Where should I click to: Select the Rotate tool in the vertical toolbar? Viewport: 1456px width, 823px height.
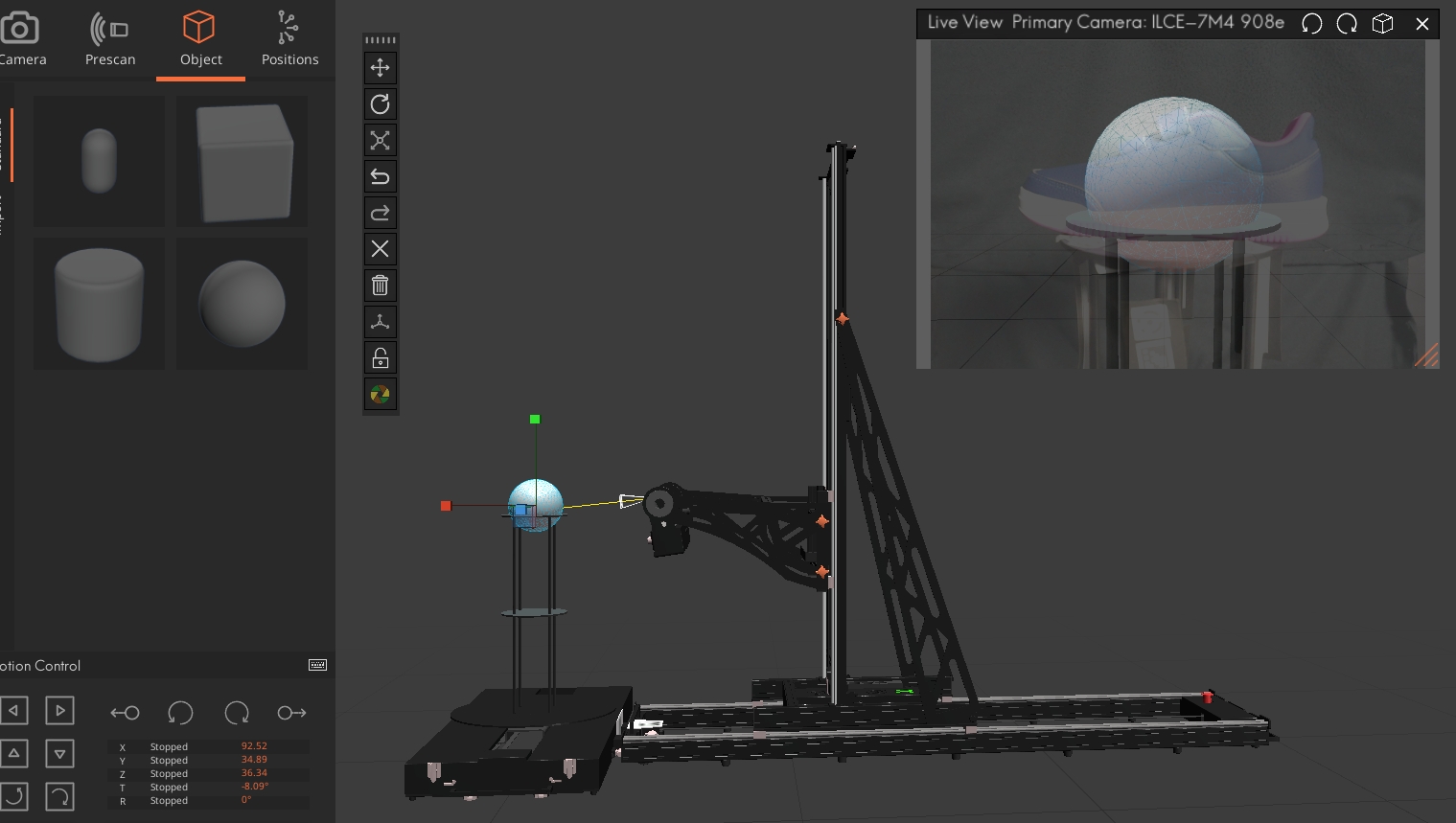tap(381, 104)
